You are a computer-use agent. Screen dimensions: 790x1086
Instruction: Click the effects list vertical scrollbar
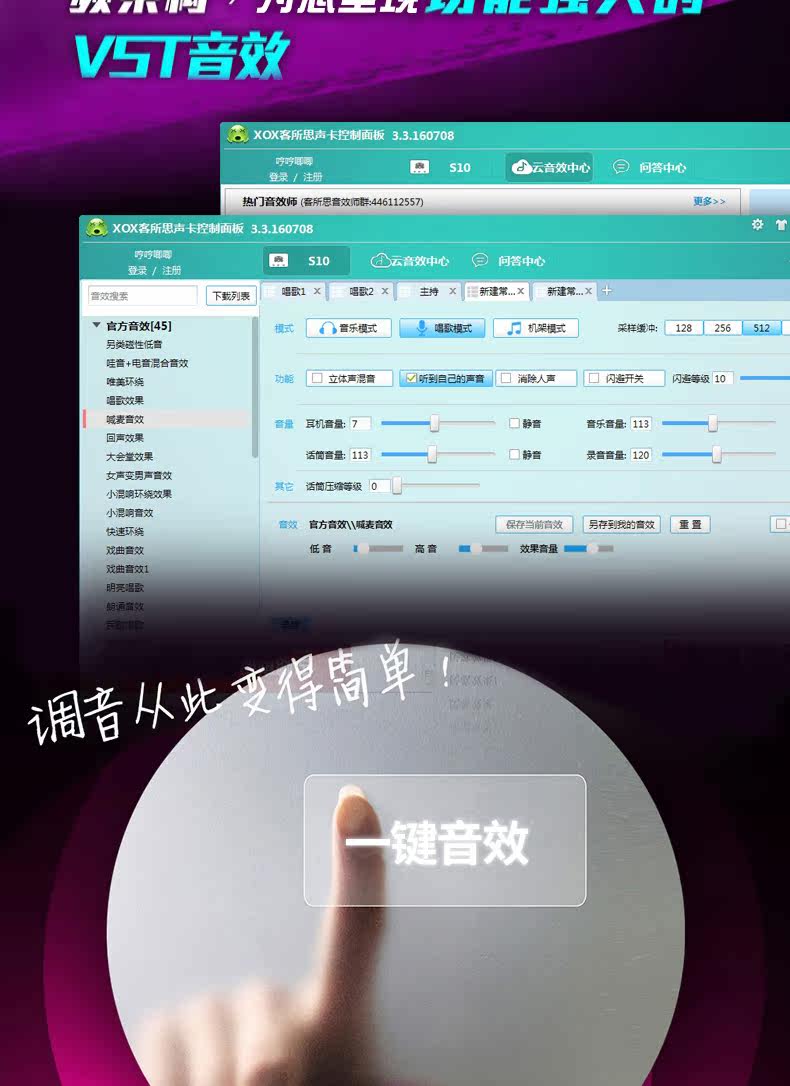coord(255,388)
